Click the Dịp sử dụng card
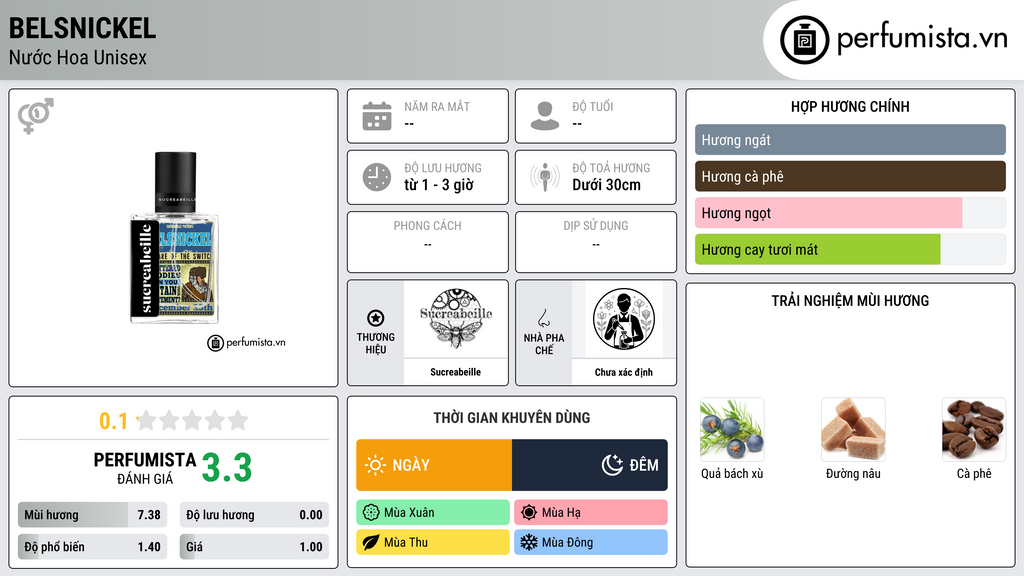1024x576 pixels. pyautogui.click(x=596, y=242)
